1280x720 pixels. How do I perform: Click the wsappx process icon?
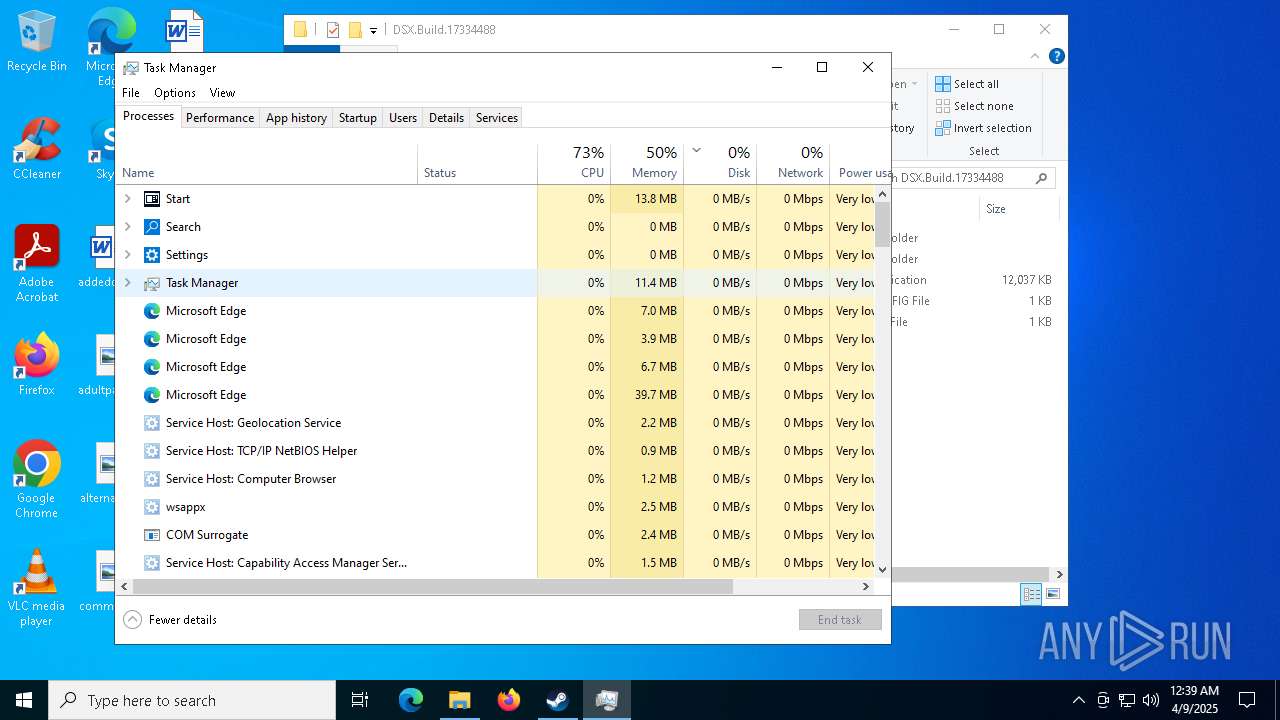(152, 507)
